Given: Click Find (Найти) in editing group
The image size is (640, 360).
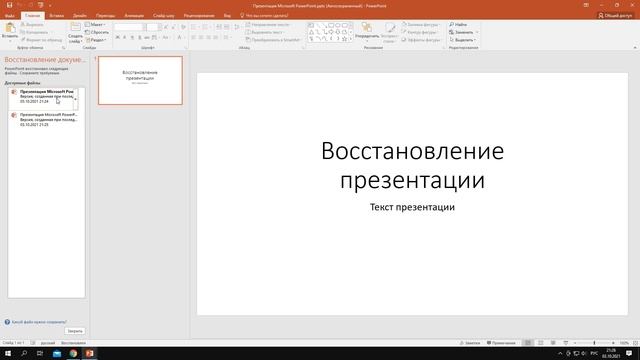Looking at the screenshot, I should coord(458,25).
